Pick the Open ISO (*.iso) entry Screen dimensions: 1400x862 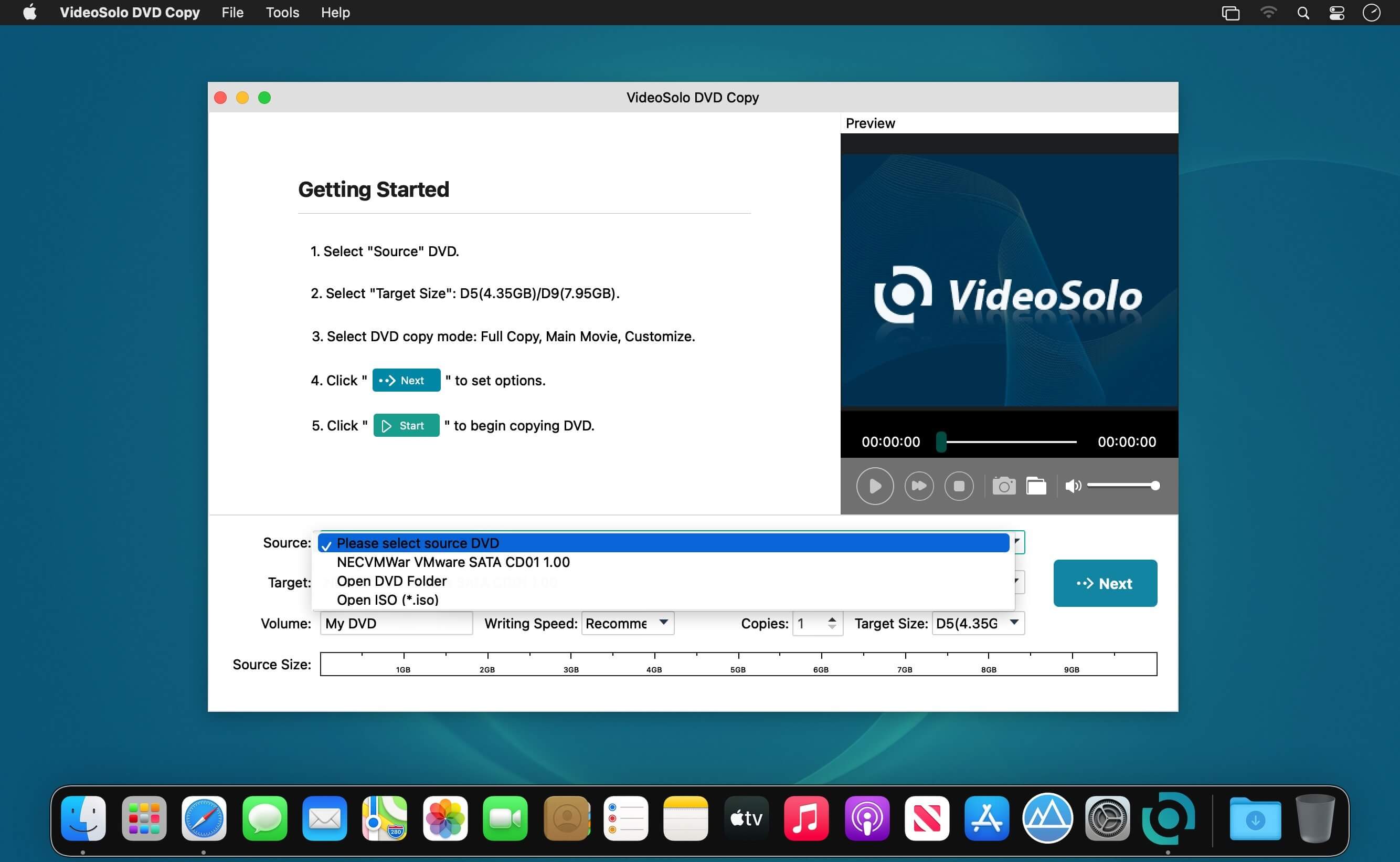coord(387,600)
